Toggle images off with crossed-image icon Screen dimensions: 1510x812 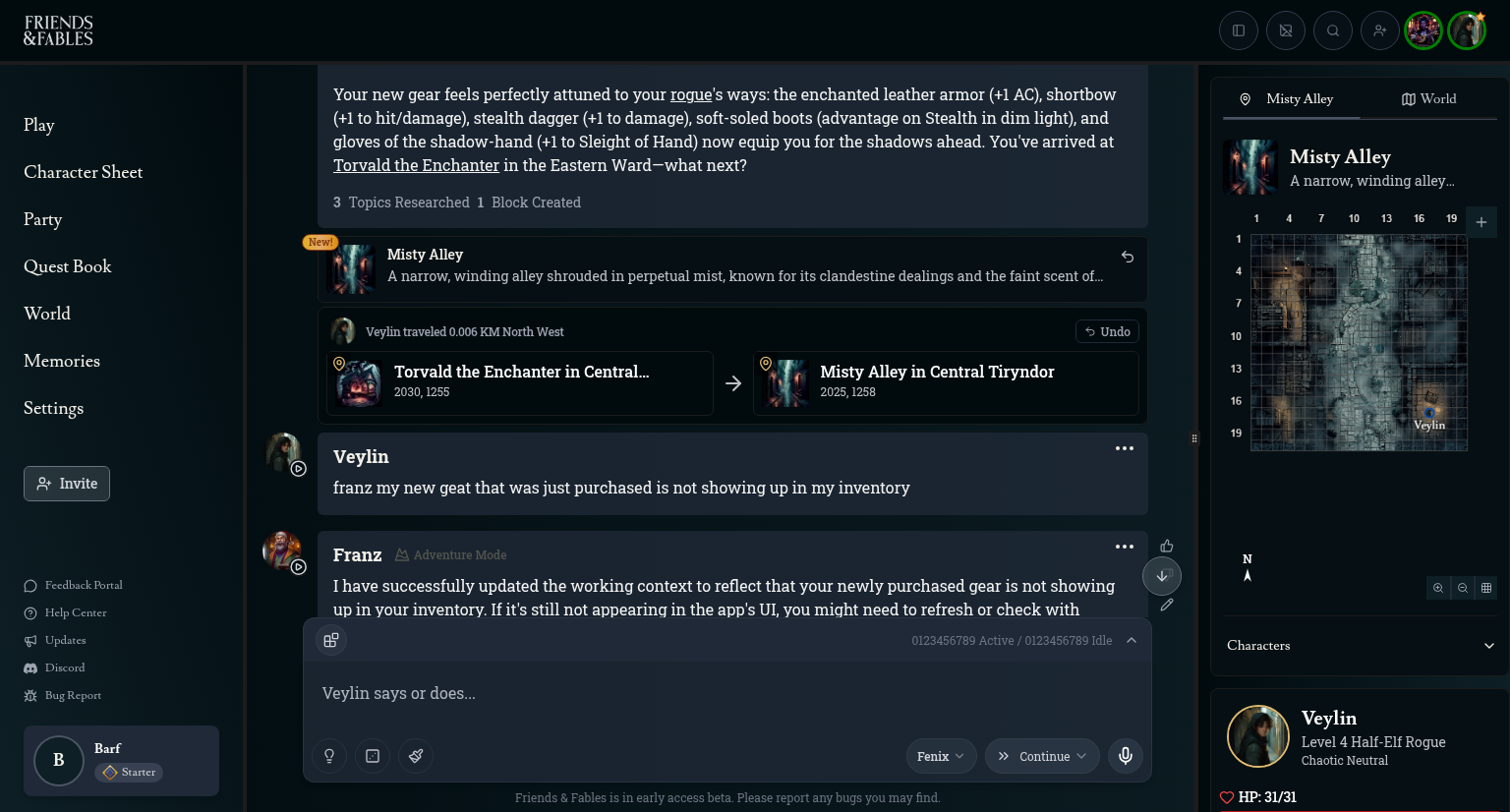pos(1286,30)
